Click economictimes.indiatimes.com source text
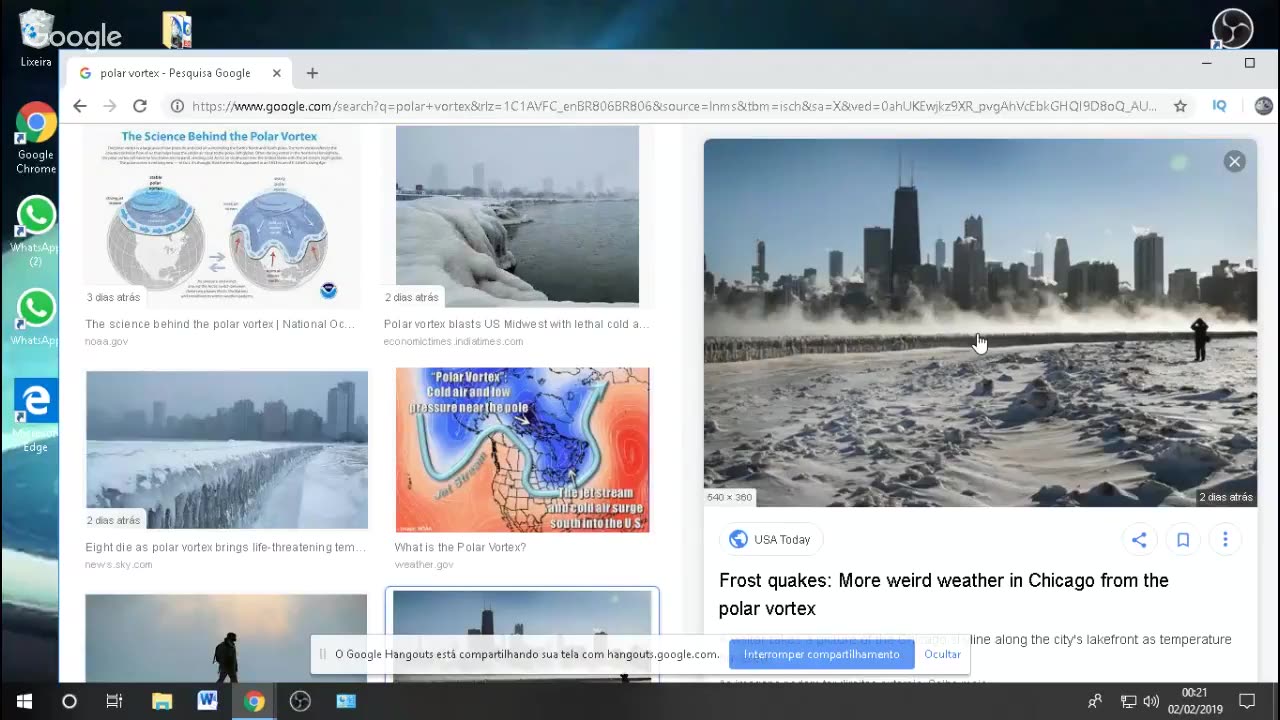 (x=453, y=341)
